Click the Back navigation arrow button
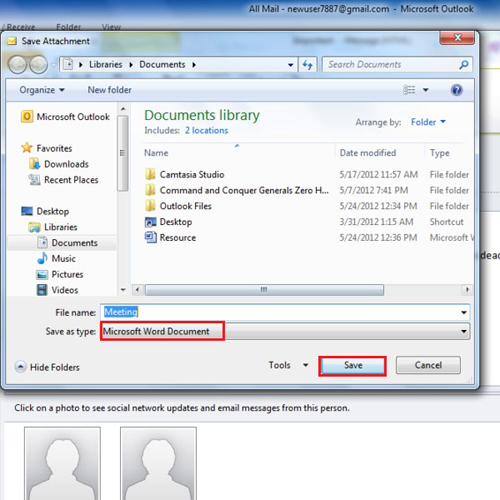 (x=17, y=64)
